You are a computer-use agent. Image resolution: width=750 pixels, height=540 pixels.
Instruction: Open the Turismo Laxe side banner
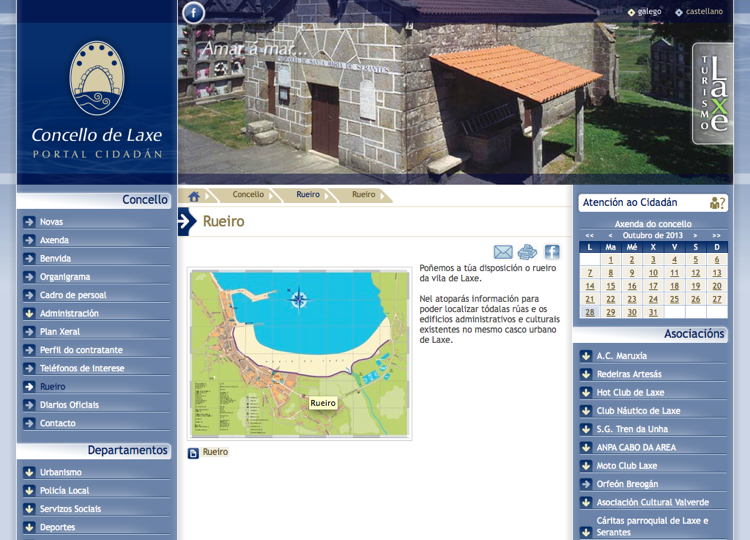[712, 94]
